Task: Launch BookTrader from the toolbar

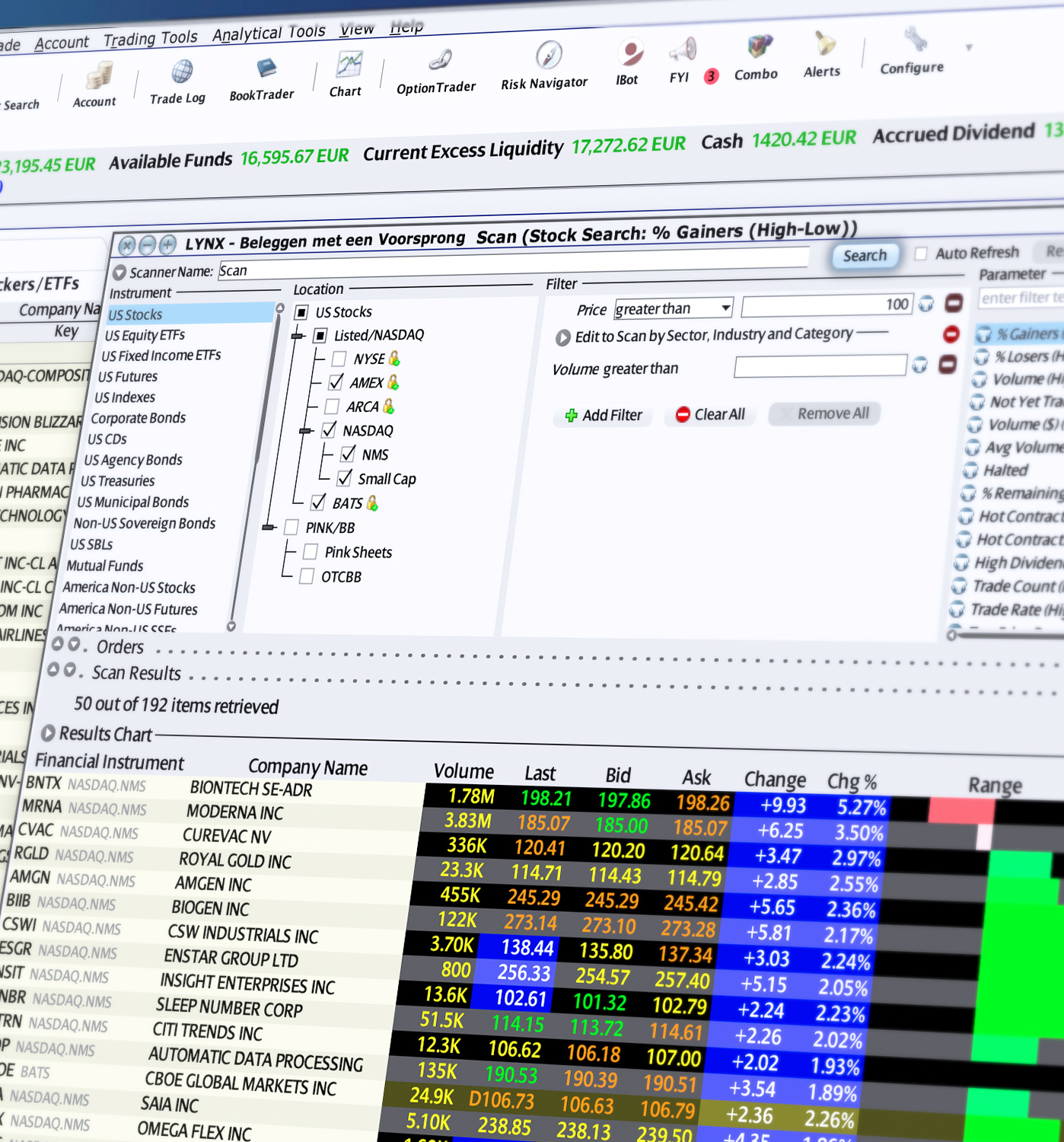Action: pos(263,78)
